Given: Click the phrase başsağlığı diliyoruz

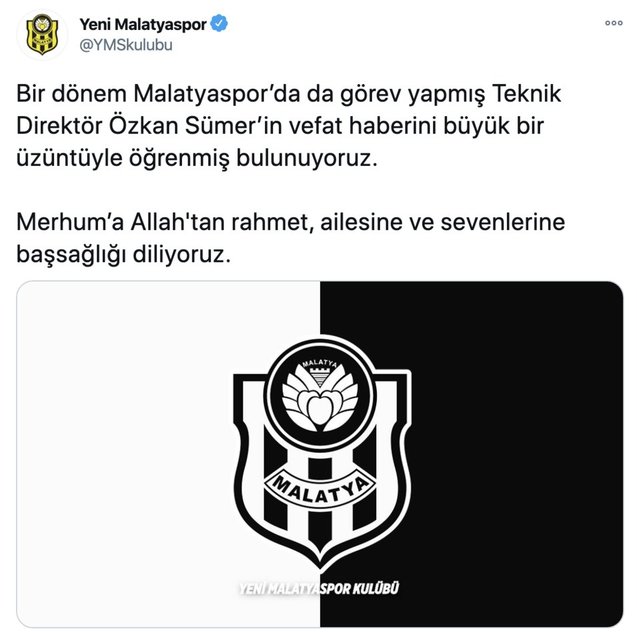Looking at the screenshot, I should point(124,255).
